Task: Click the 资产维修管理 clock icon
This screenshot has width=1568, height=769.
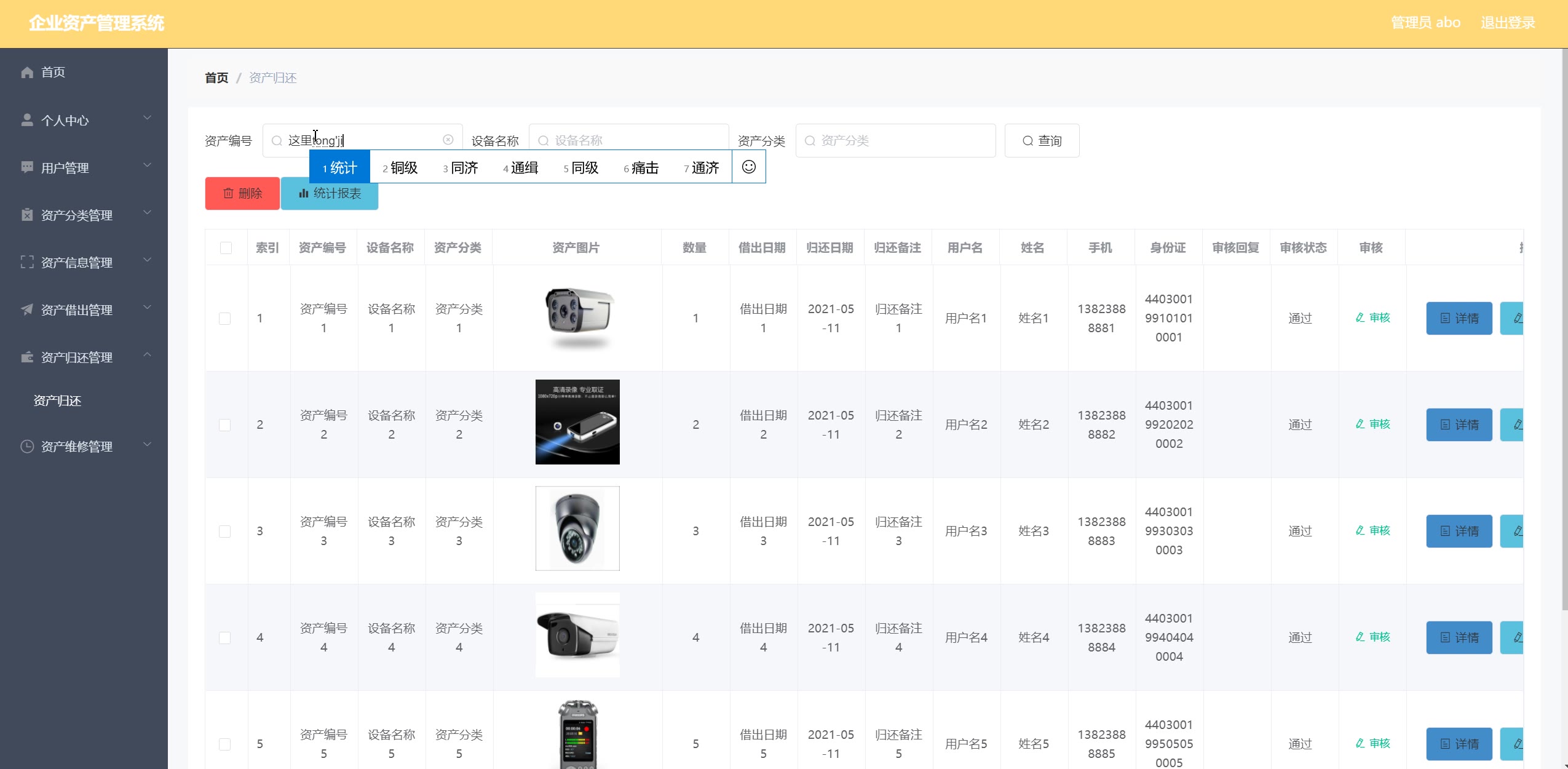Action: tap(27, 447)
